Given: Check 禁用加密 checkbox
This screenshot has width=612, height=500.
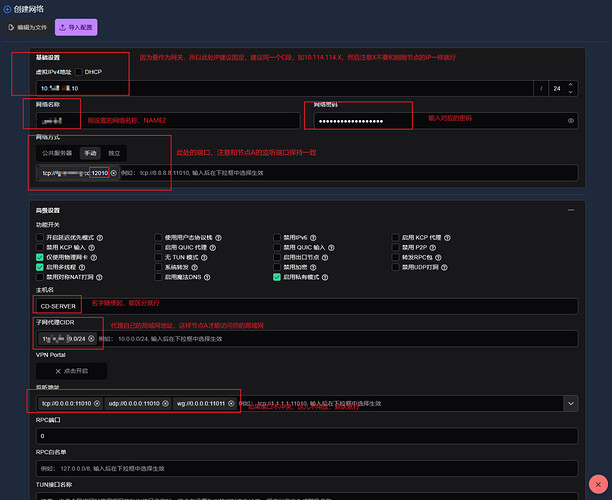Looking at the screenshot, I should coord(277,267).
